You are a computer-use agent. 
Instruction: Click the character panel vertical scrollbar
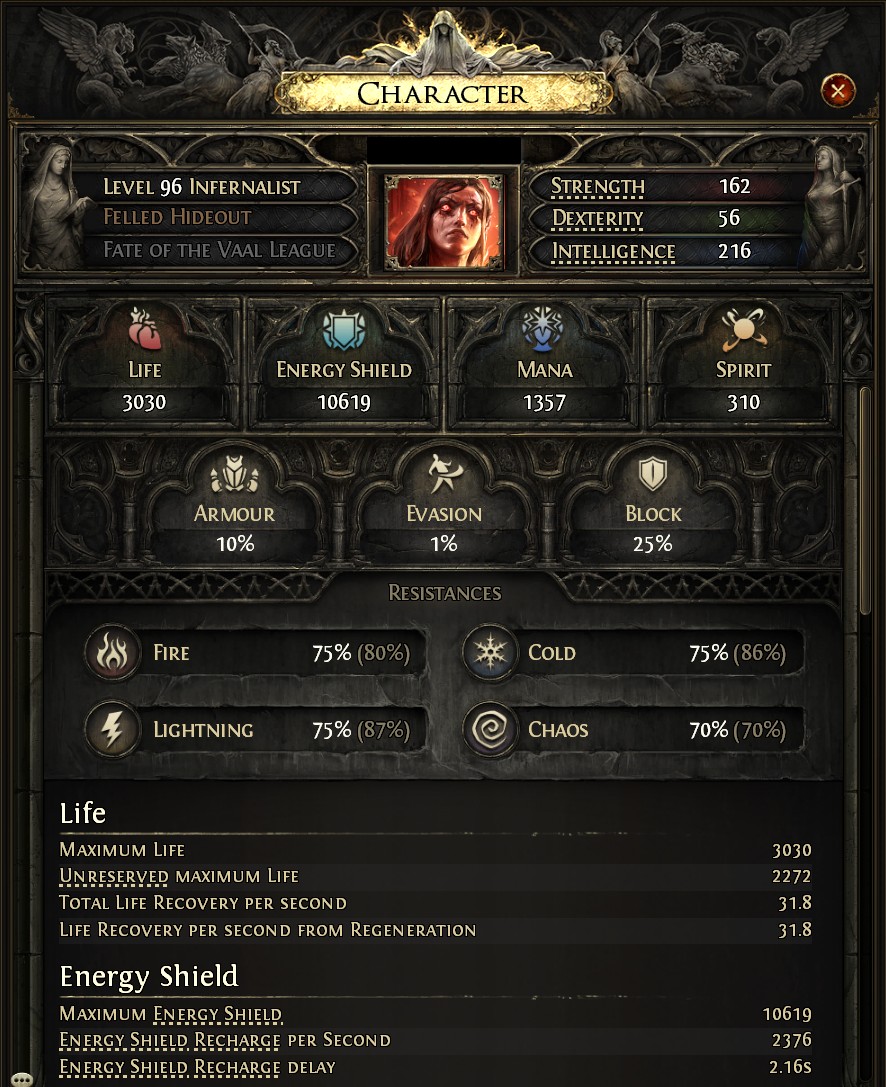(x=865, y=501)
